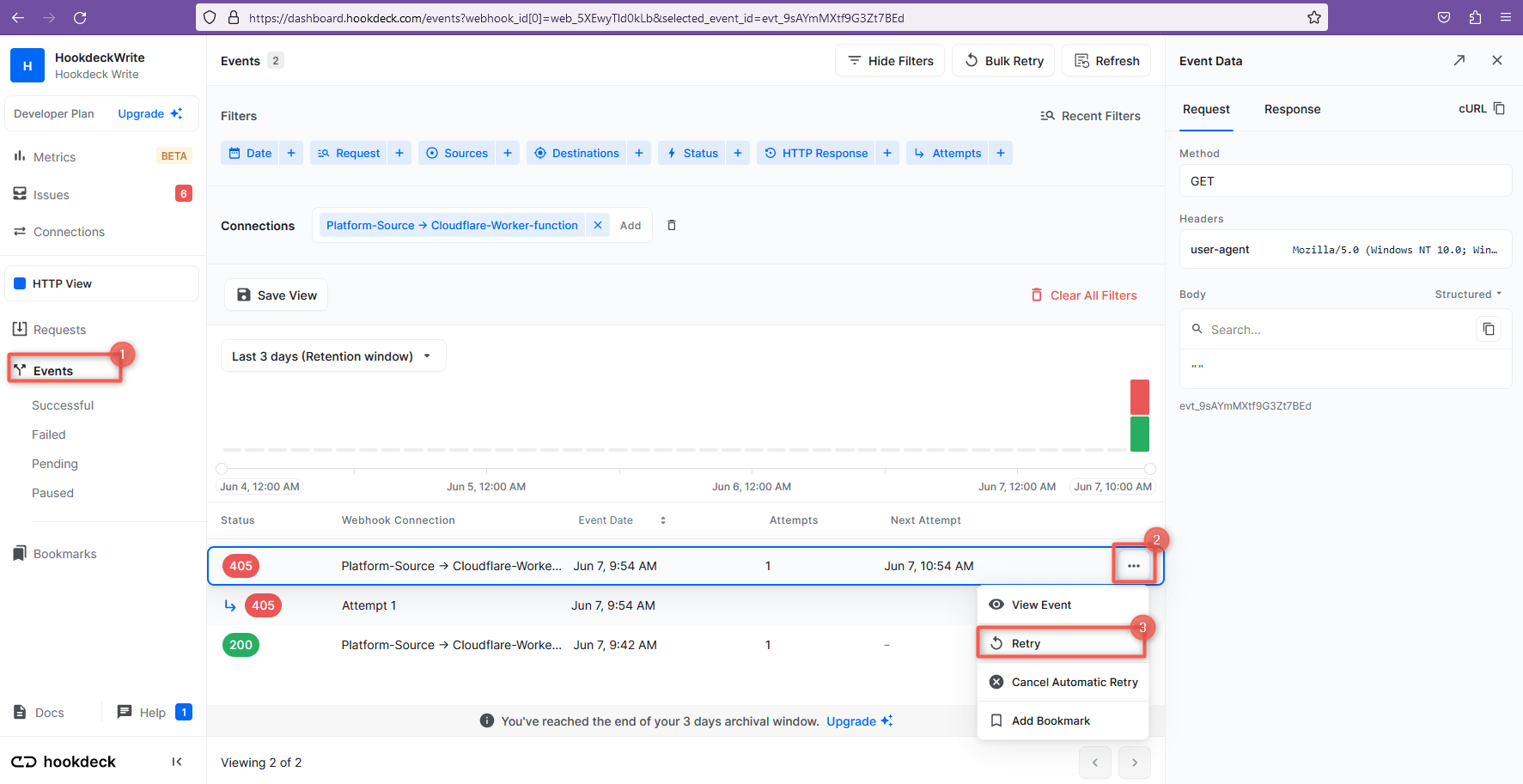The width and height of the screenshot is (1523, 784).
Task: Toggle sort order on Event Date column
Action: pyautogui.click(x=662, y=520)
